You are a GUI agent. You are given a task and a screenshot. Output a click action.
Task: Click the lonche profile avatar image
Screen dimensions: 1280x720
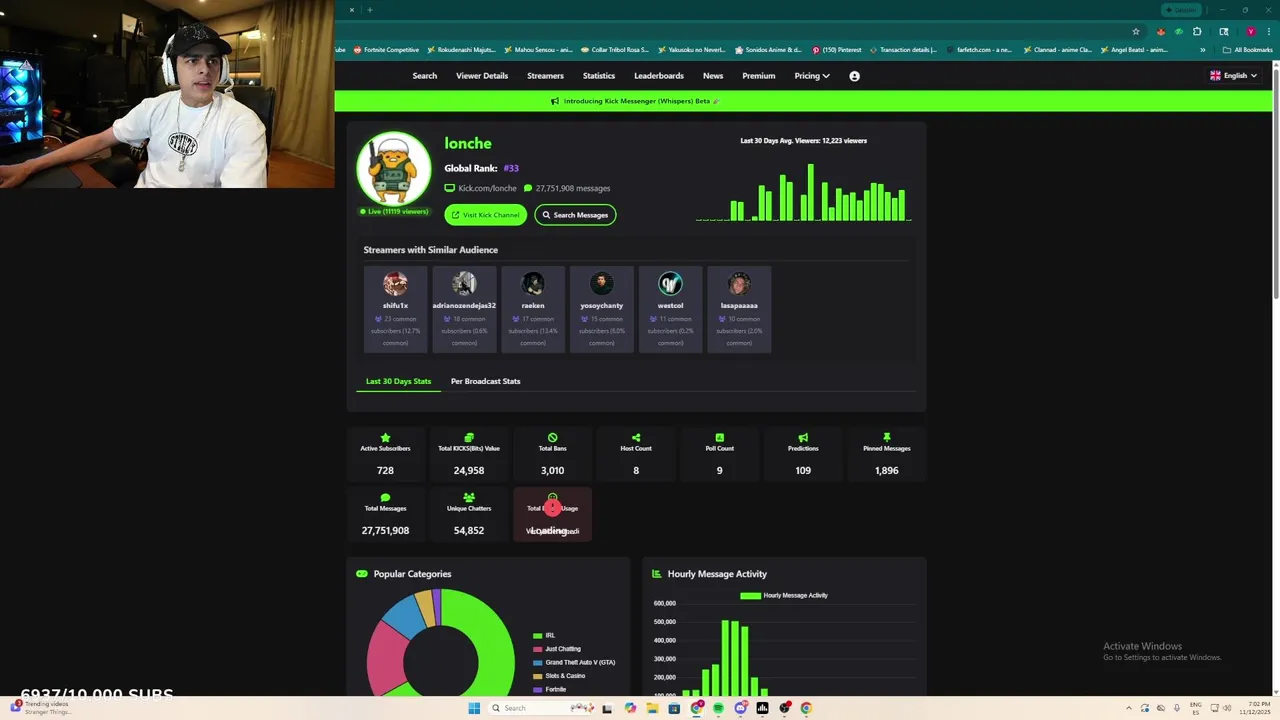click(394, 168)
